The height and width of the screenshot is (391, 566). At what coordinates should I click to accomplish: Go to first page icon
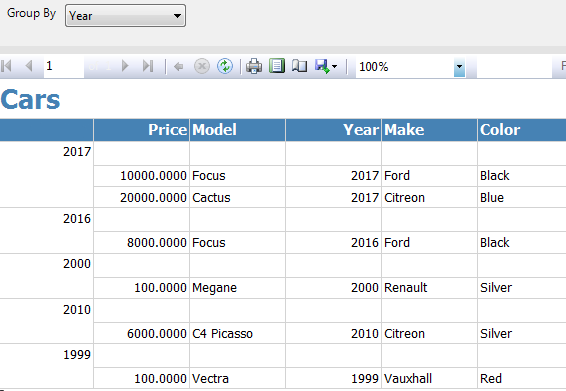(6, 66)
